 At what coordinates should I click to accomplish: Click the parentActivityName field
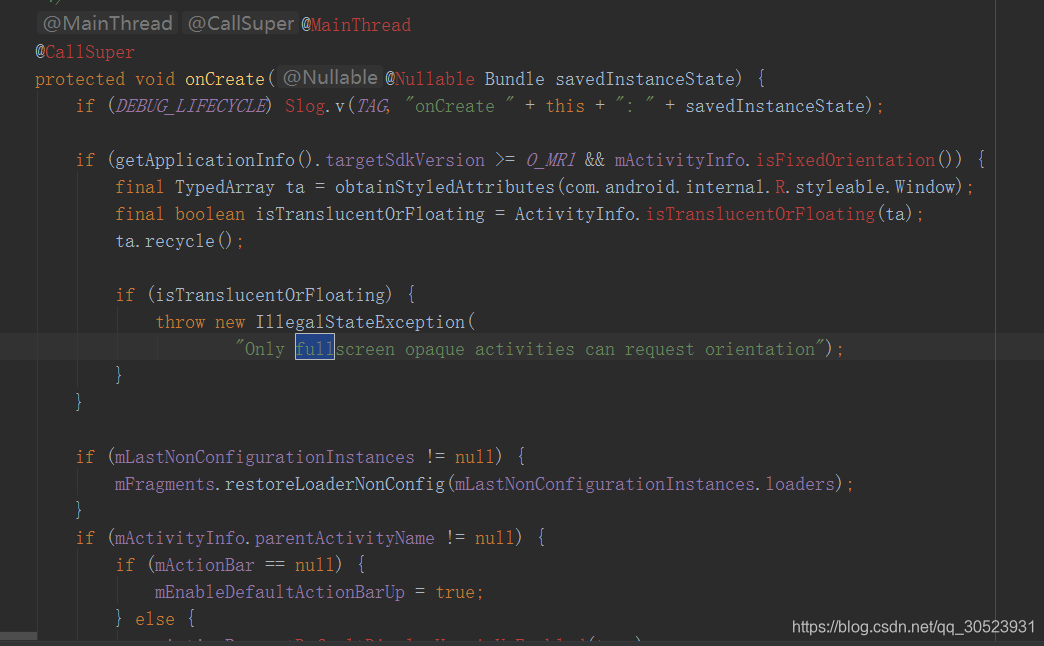click(345, 538)
